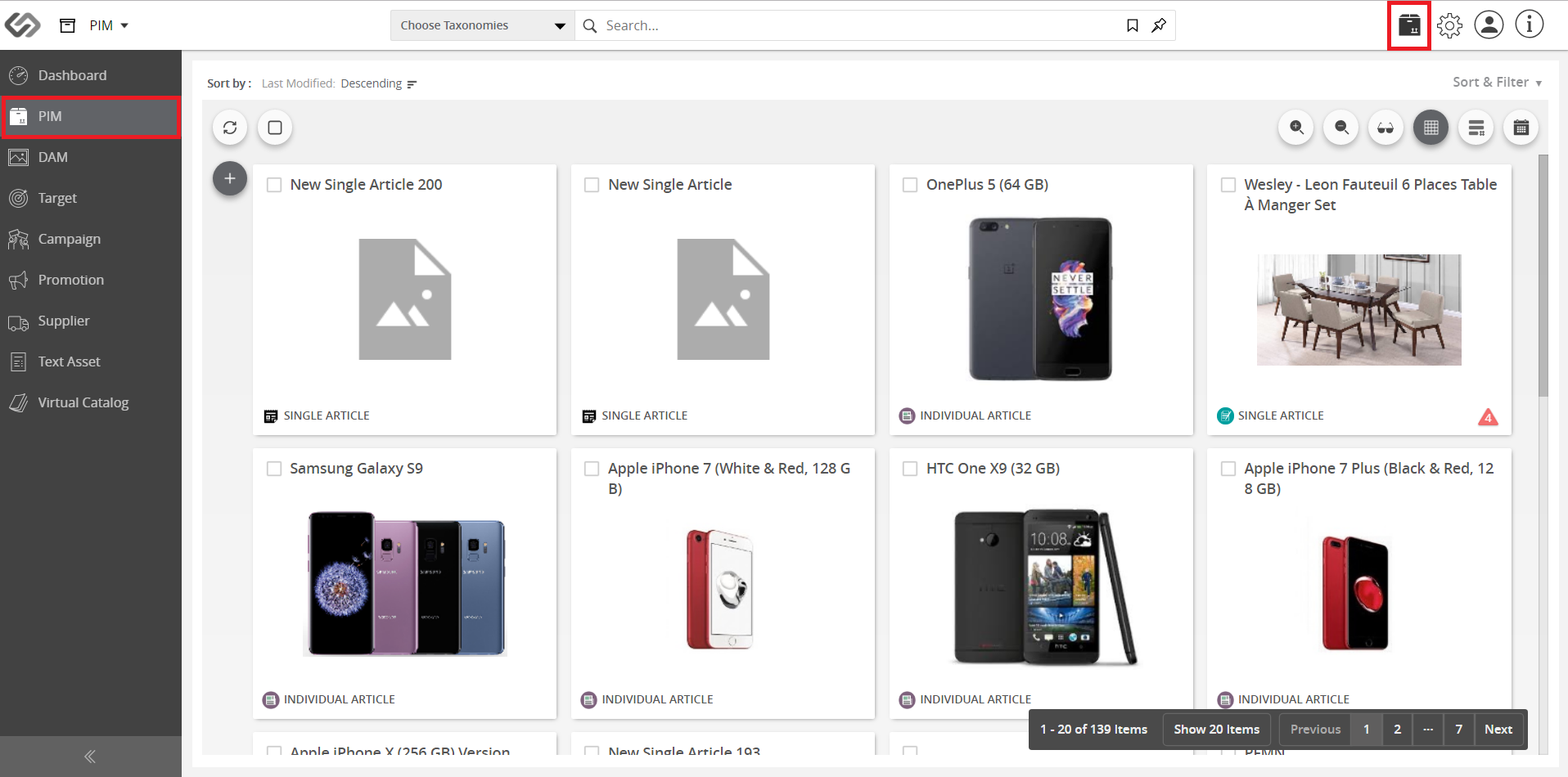The image size is (1568, 777).
Task: Open the user profile icon
Action: [x=1489, y=25]
